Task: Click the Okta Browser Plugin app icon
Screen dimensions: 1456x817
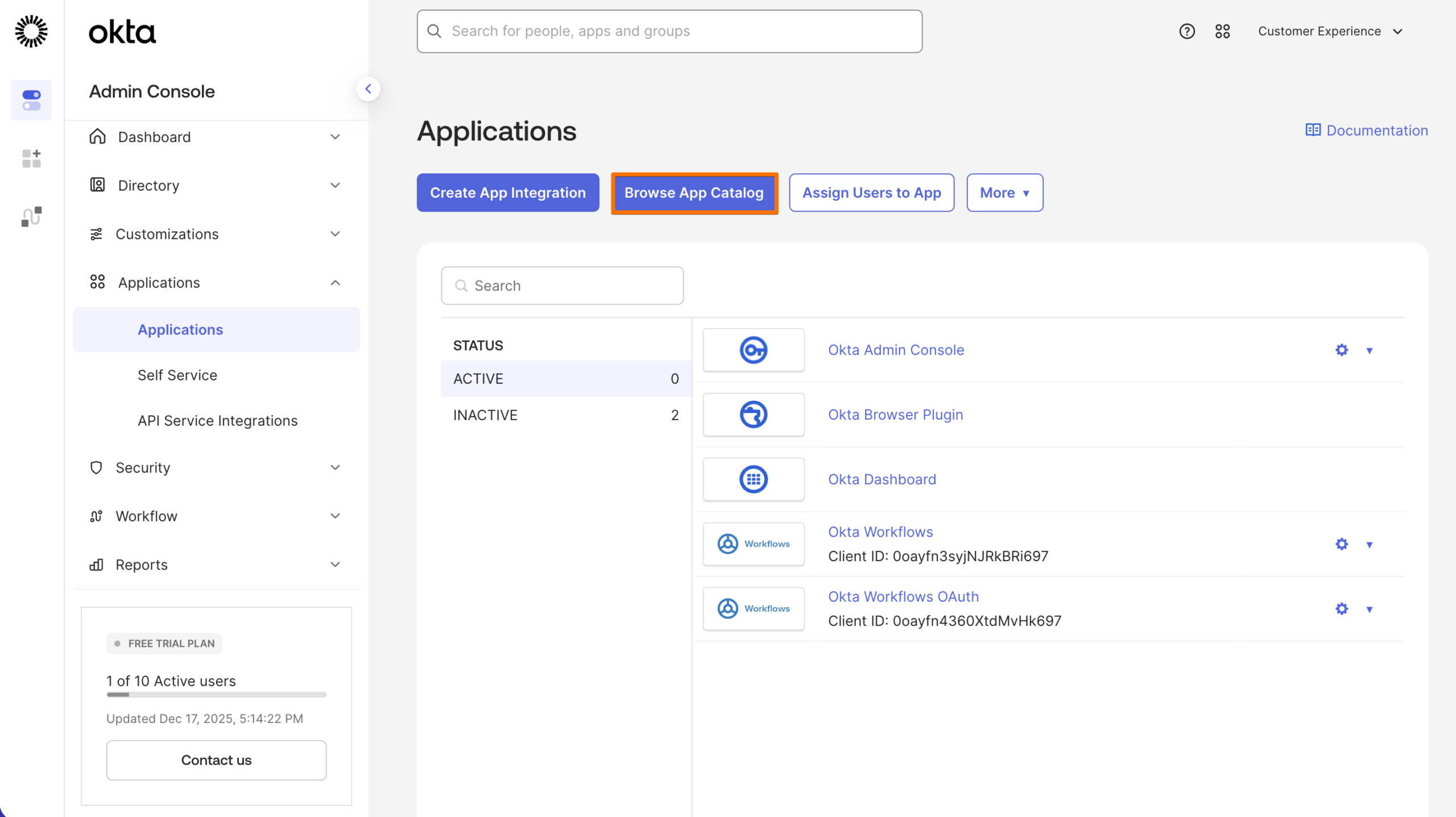Action: click(x=754, y=414)
